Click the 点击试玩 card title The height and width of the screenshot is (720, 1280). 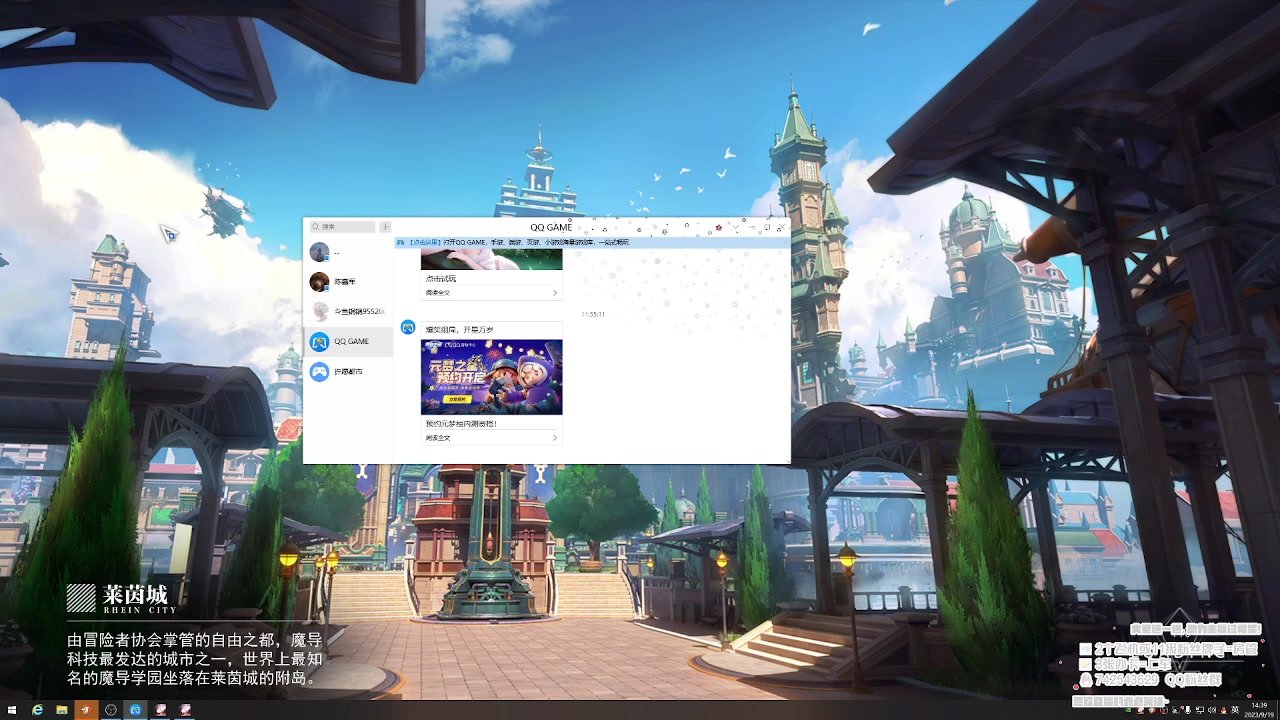[441, 278]
